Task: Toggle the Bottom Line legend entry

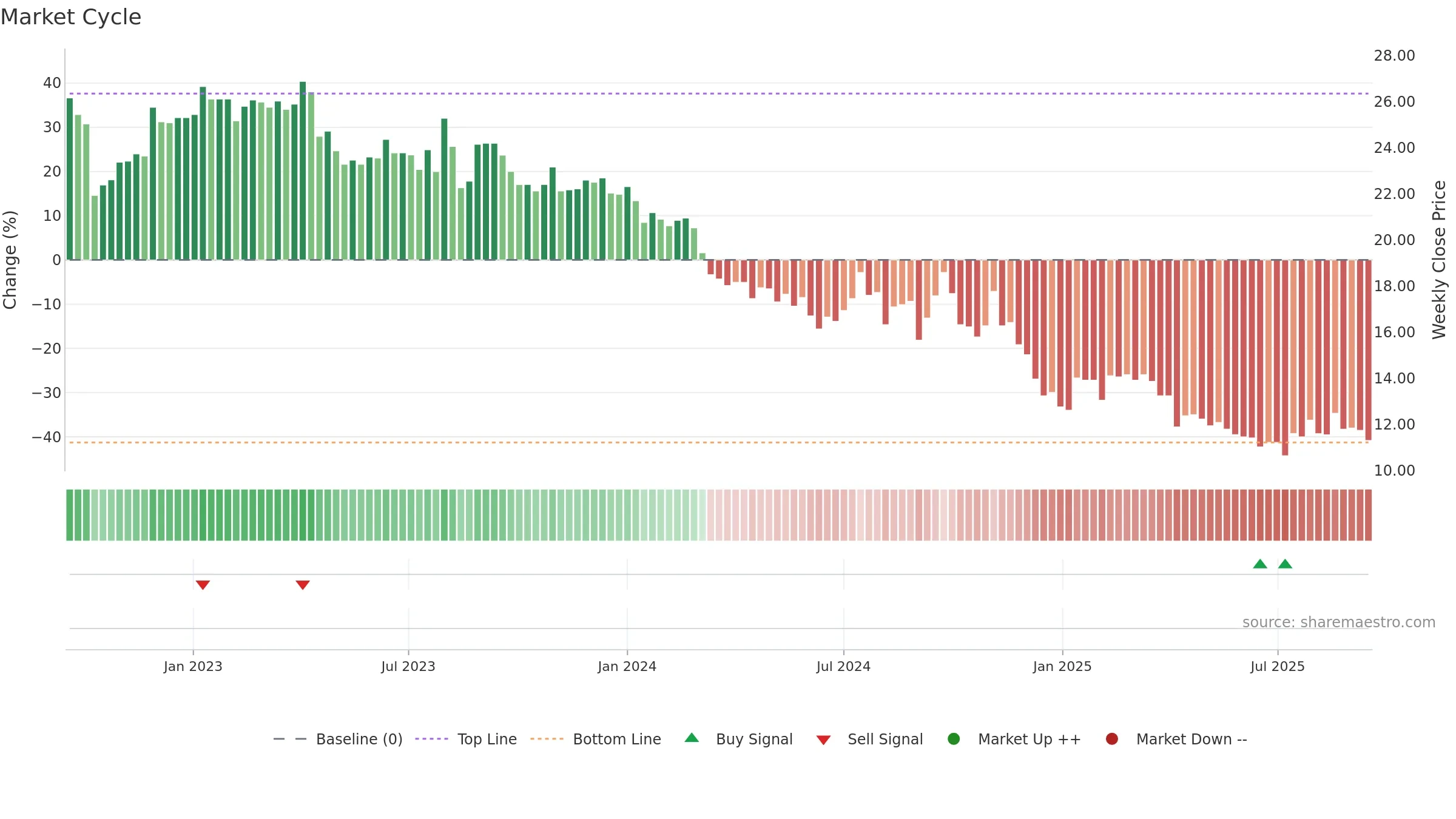Action: coord(596,739)
